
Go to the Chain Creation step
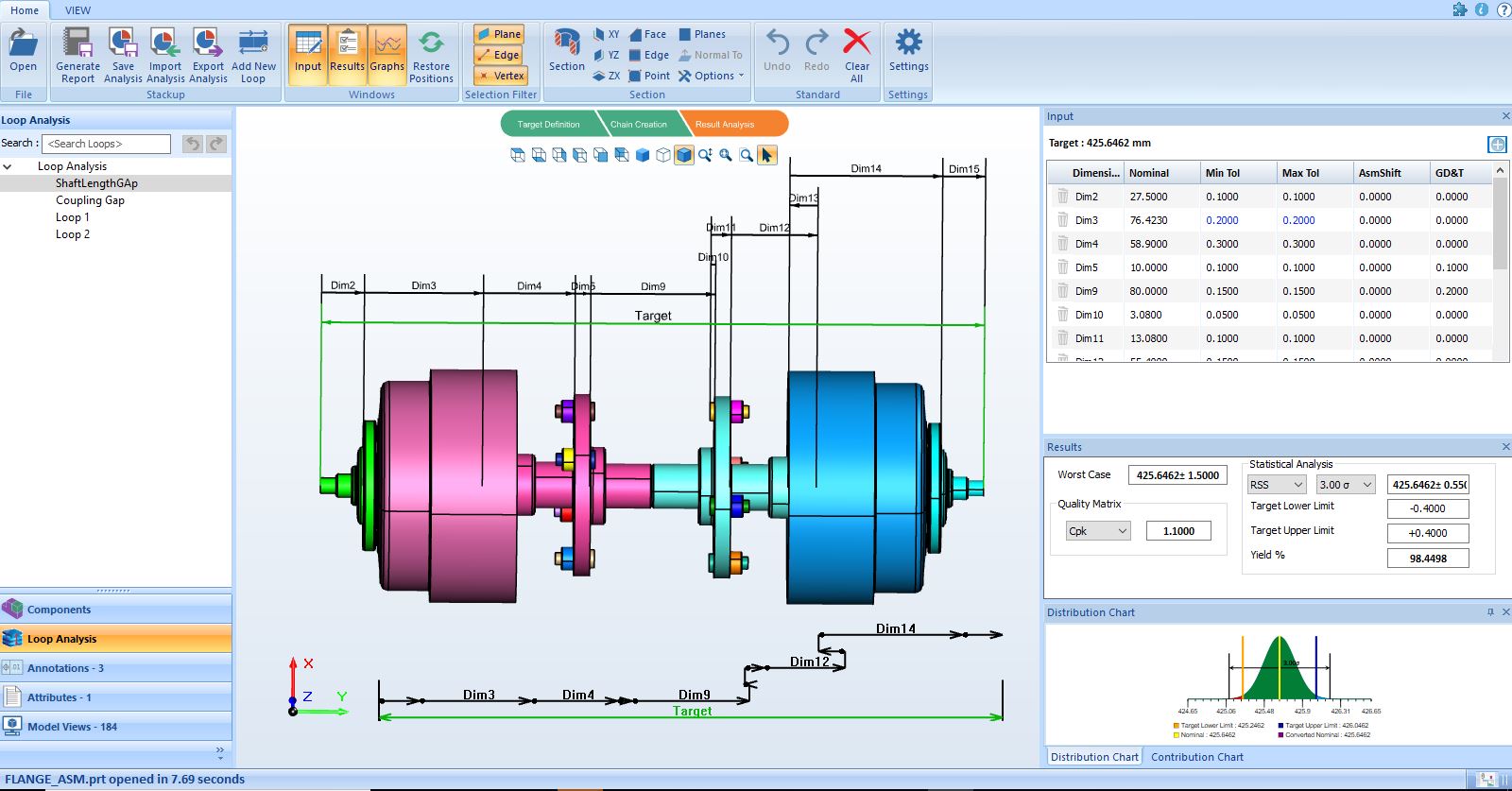click(x=639, y=124)
